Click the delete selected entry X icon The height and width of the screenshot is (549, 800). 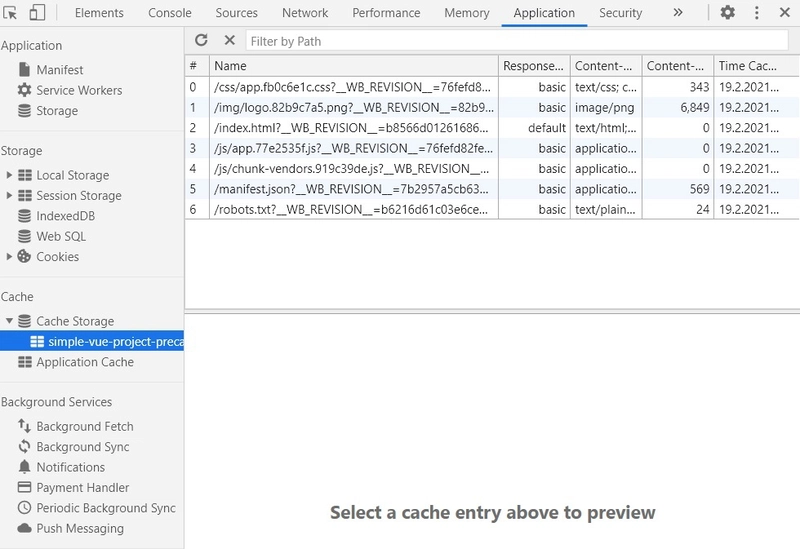229,40
